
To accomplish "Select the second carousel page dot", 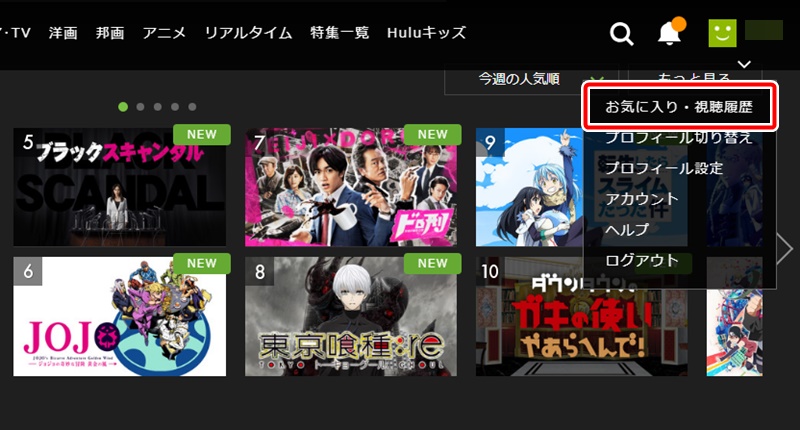I will coord(140,107).
